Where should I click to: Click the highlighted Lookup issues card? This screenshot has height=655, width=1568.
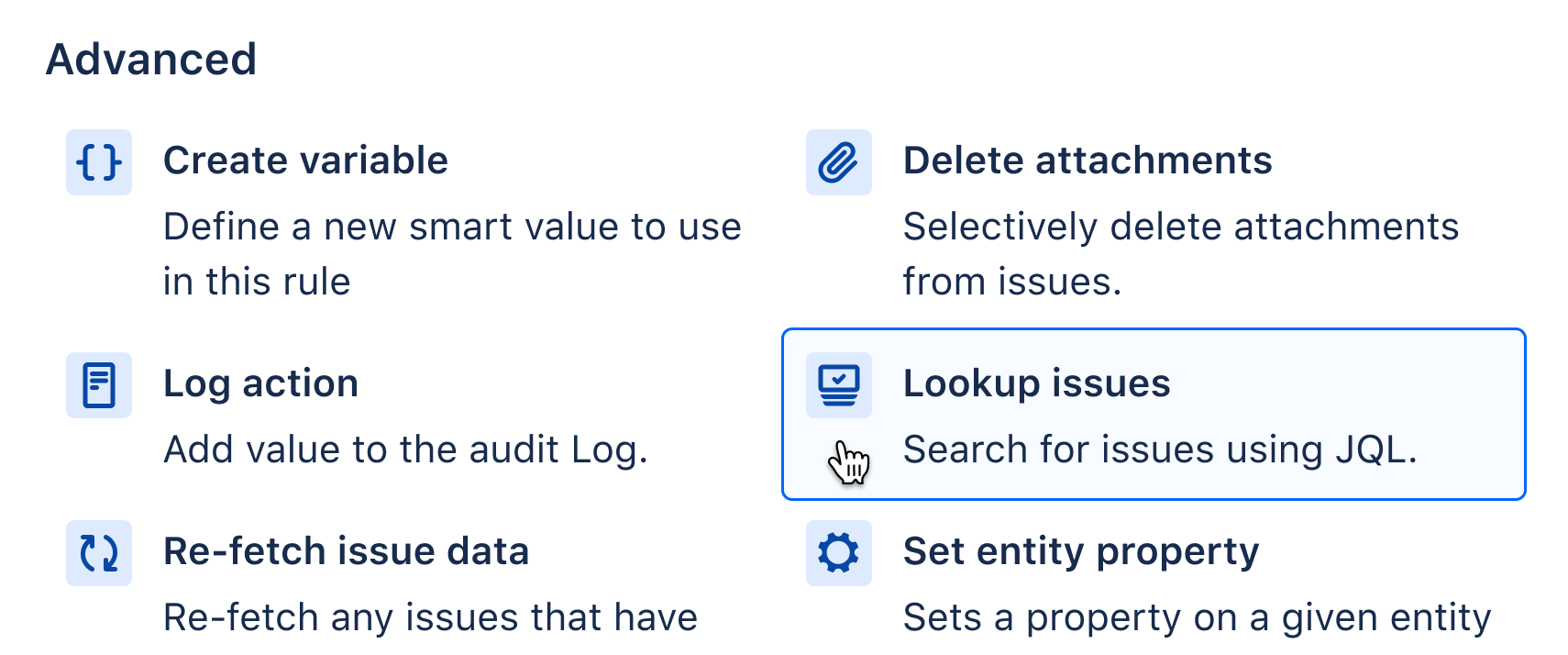coord(1153,414)
